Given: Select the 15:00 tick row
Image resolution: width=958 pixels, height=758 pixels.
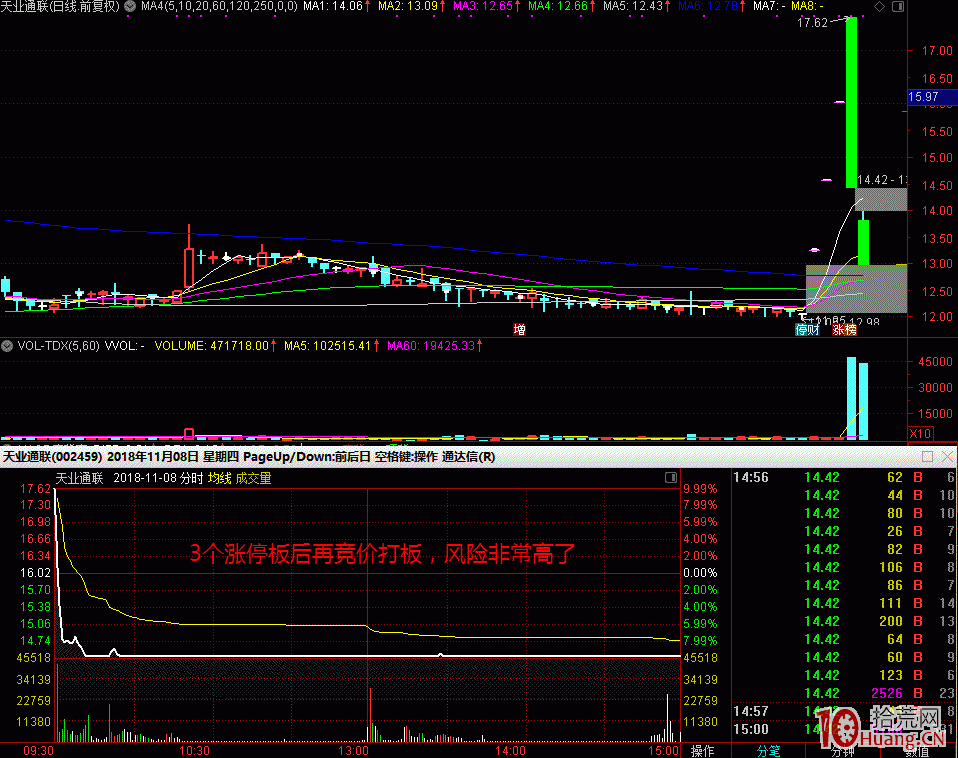Looking at the screenshot, I should 844,729.
